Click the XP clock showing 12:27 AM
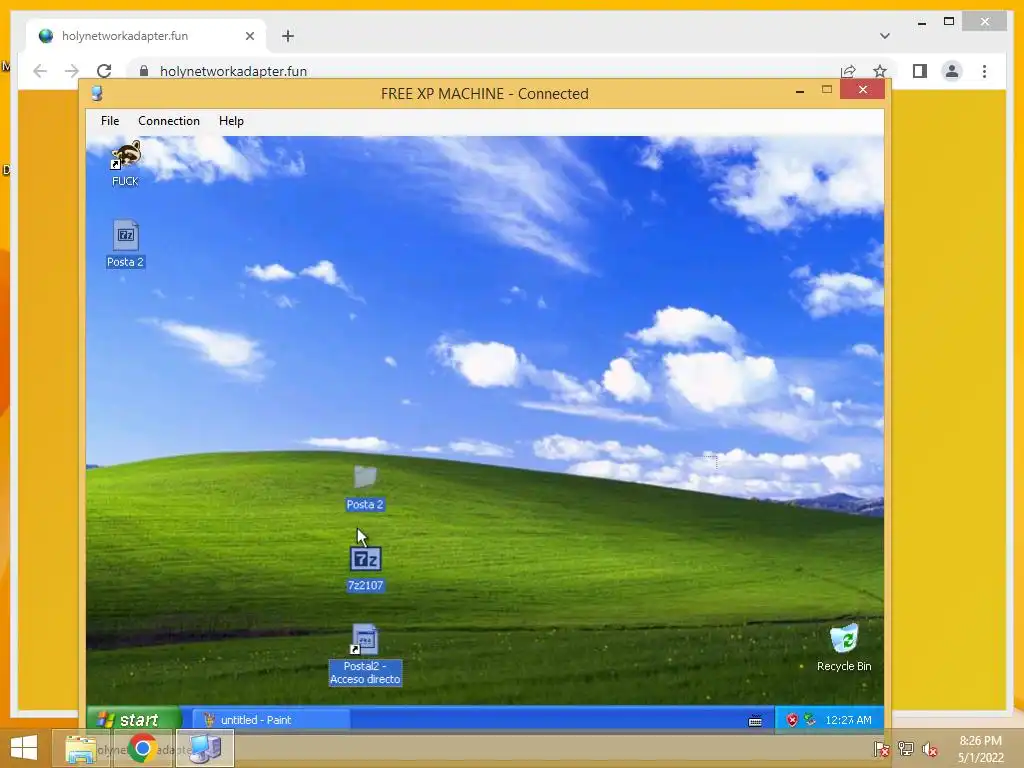This screenshot has width=1024, height=768. (848, 720)
